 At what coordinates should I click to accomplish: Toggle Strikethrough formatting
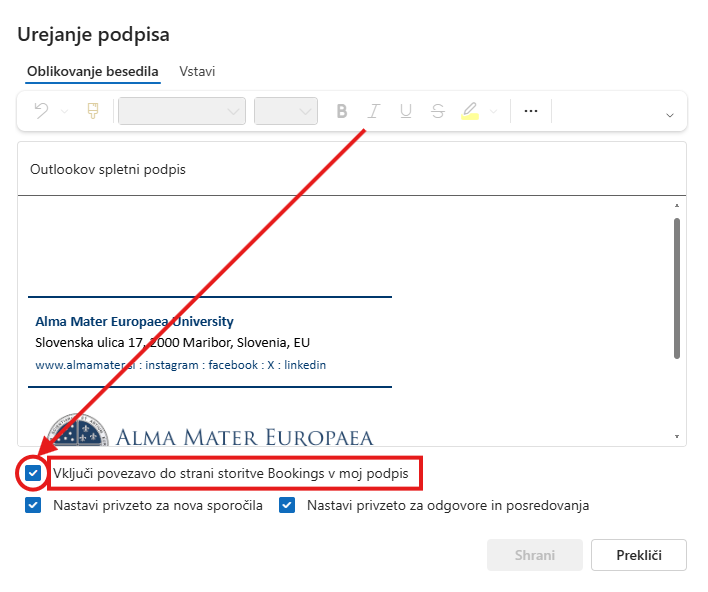coord(438,111)
